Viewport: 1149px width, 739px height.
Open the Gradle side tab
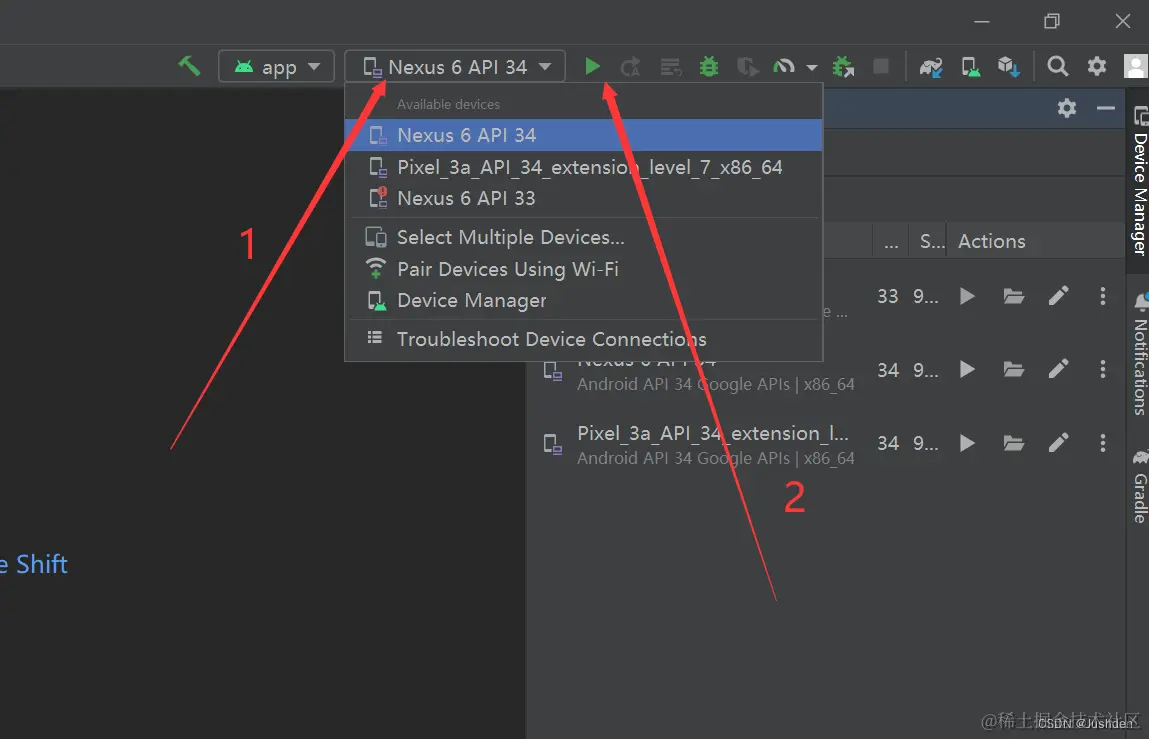point(1139,486)
